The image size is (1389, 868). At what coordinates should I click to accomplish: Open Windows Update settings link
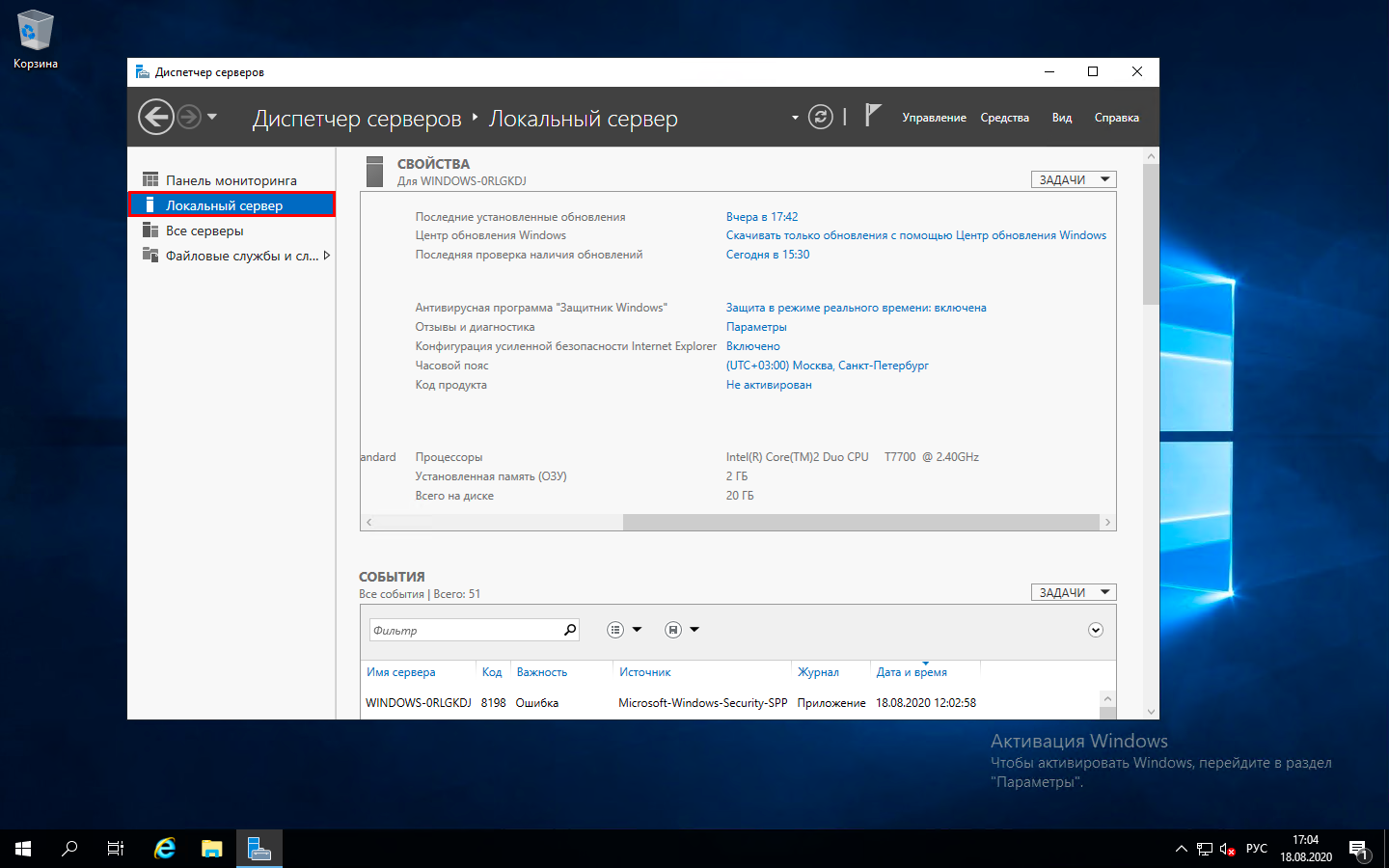(x=916, y=235)
